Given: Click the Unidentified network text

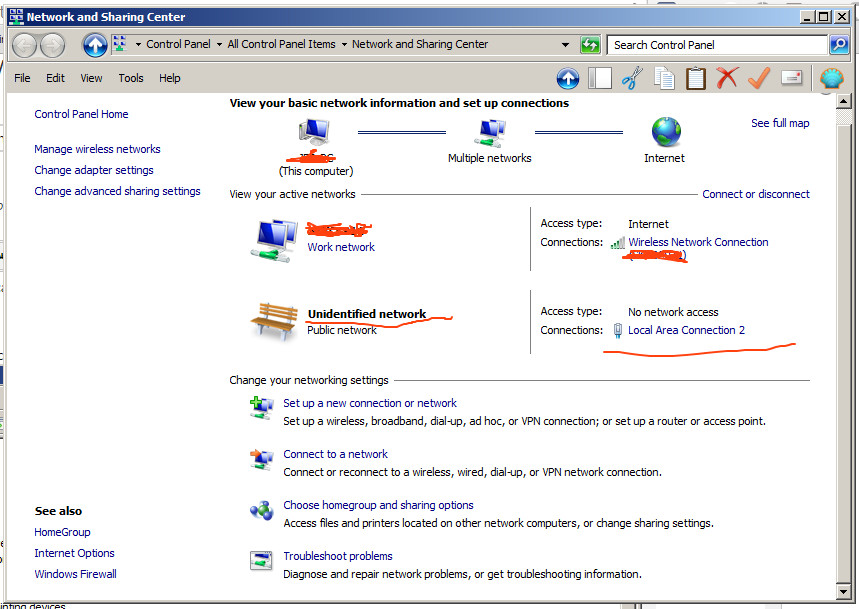Looking at the screenshot, I should (366, 314).
